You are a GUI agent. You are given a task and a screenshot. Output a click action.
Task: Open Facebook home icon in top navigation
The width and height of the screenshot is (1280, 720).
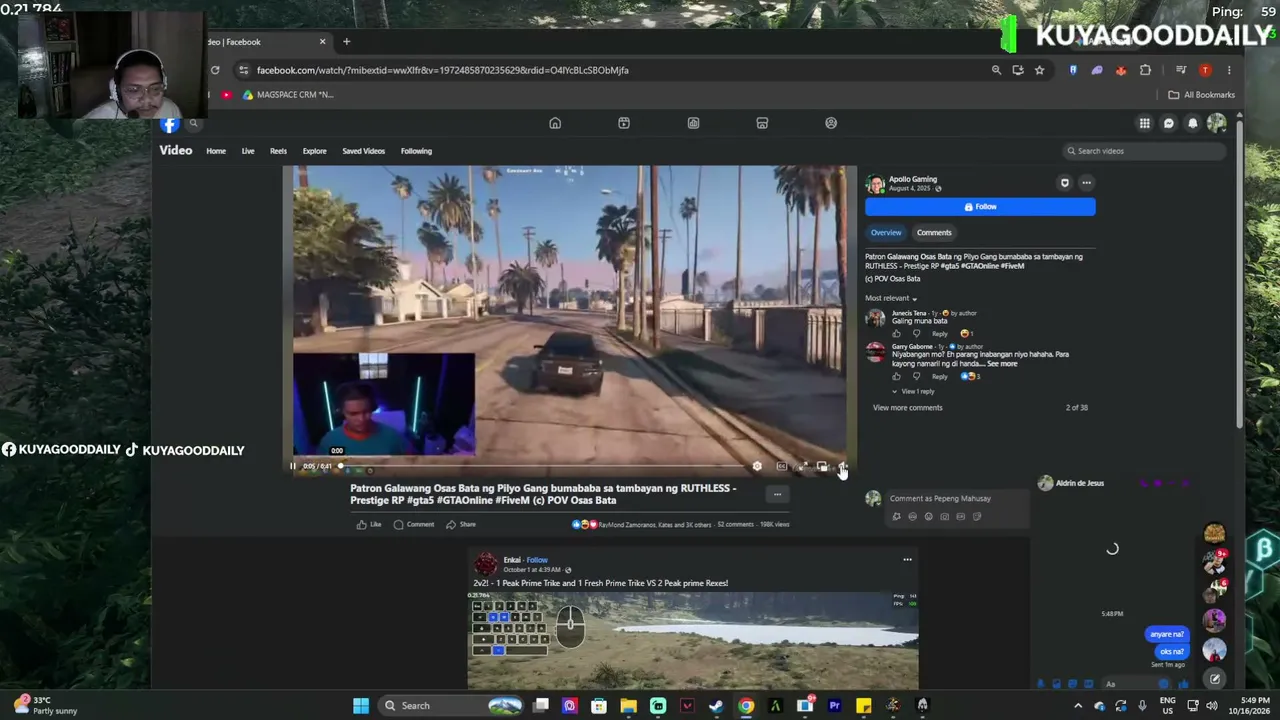click(555, 123)
